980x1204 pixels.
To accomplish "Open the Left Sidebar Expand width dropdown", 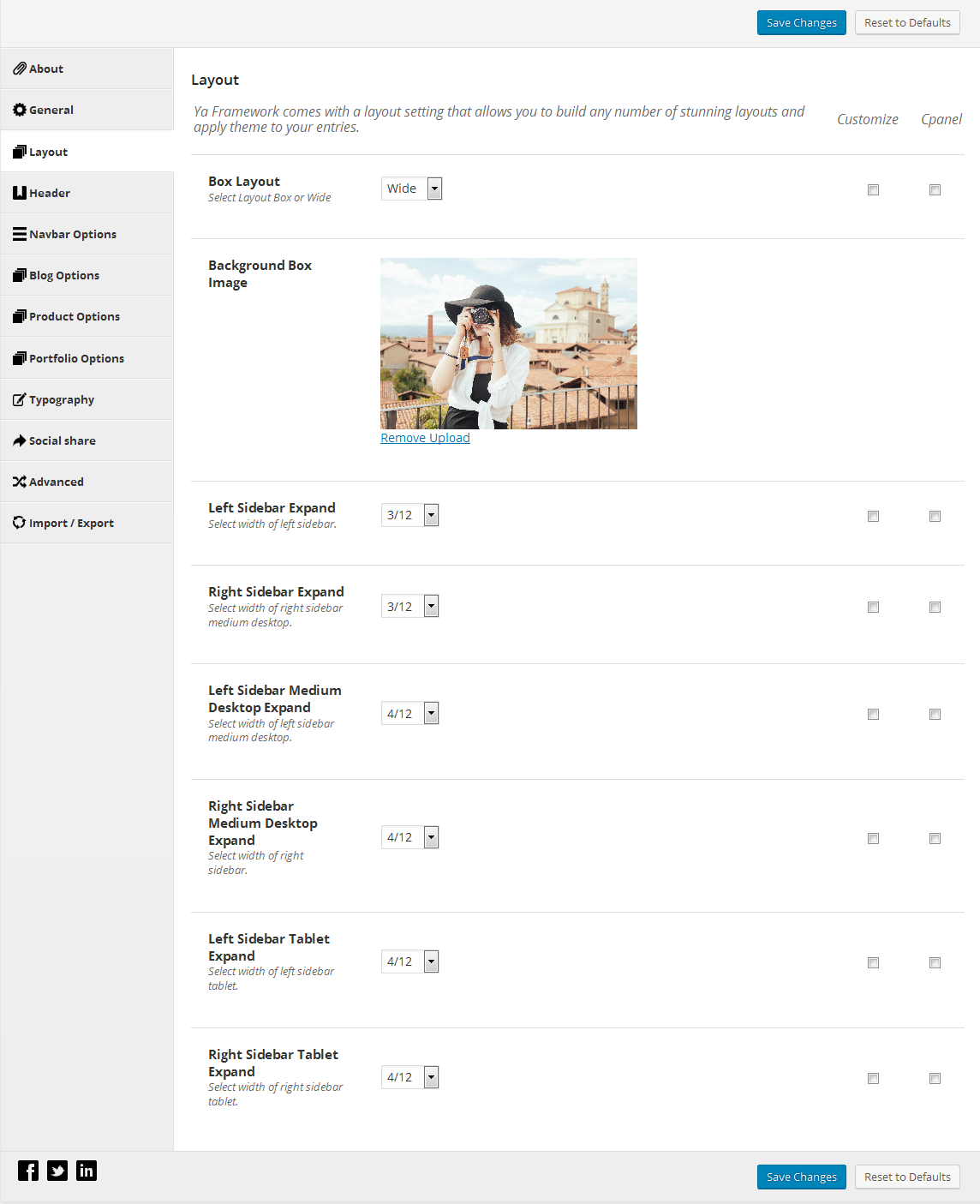I will click(x=410, y=515).
